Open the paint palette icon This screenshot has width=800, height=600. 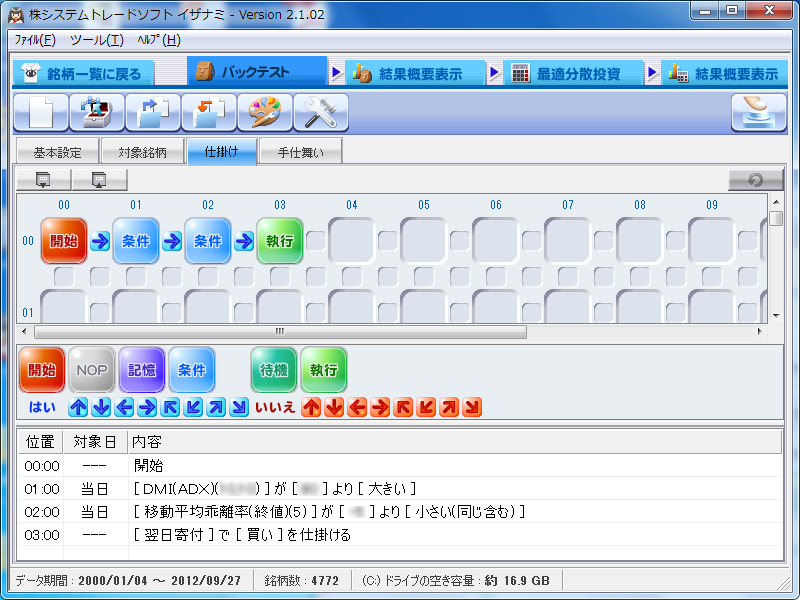click(265, 112)
